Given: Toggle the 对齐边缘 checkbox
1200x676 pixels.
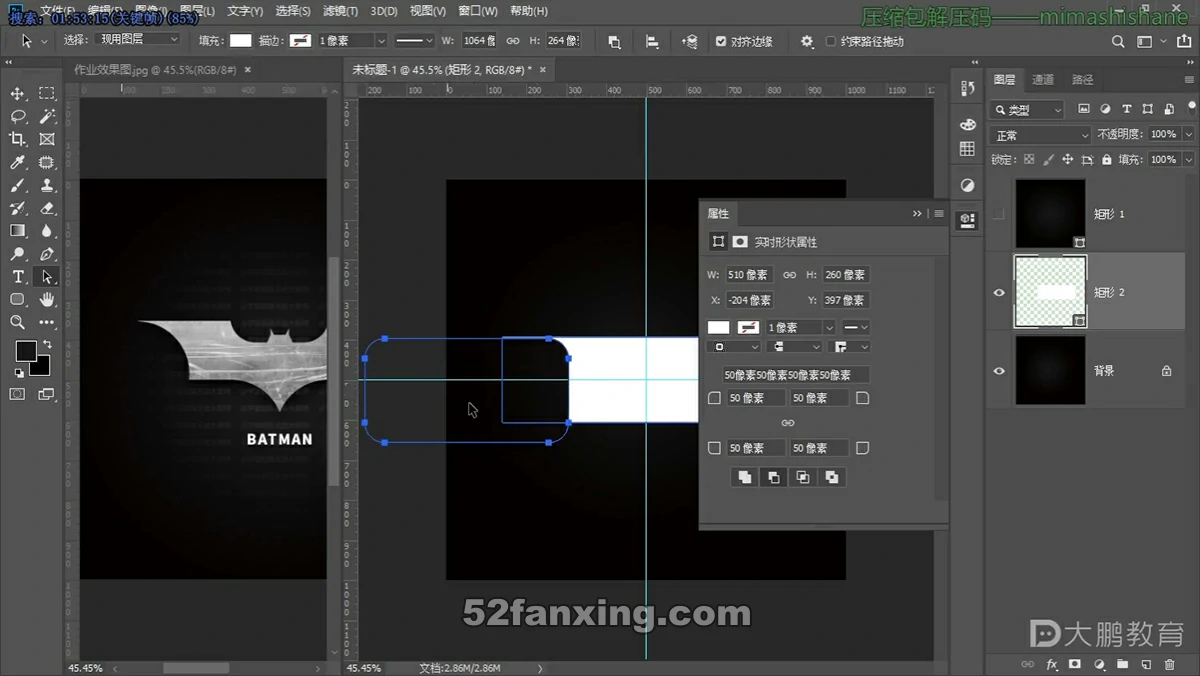Looking at the screenshot, I should coord(721,42).
